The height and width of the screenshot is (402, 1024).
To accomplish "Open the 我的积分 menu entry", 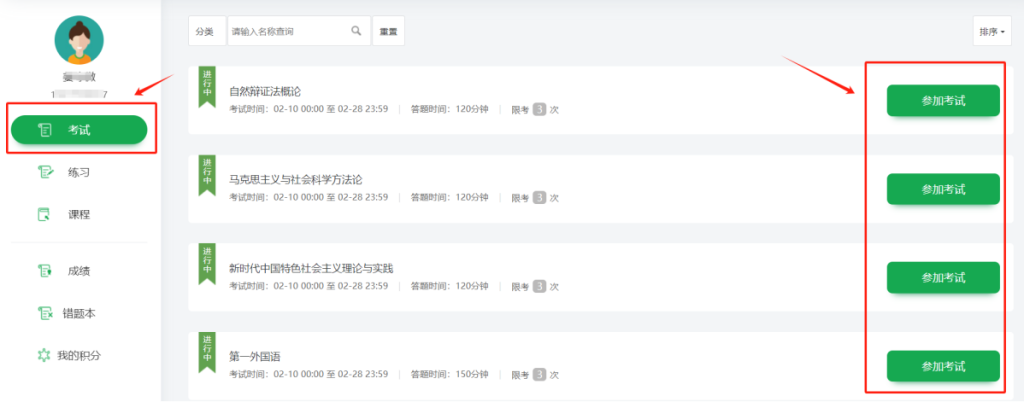I will point(79,355).
